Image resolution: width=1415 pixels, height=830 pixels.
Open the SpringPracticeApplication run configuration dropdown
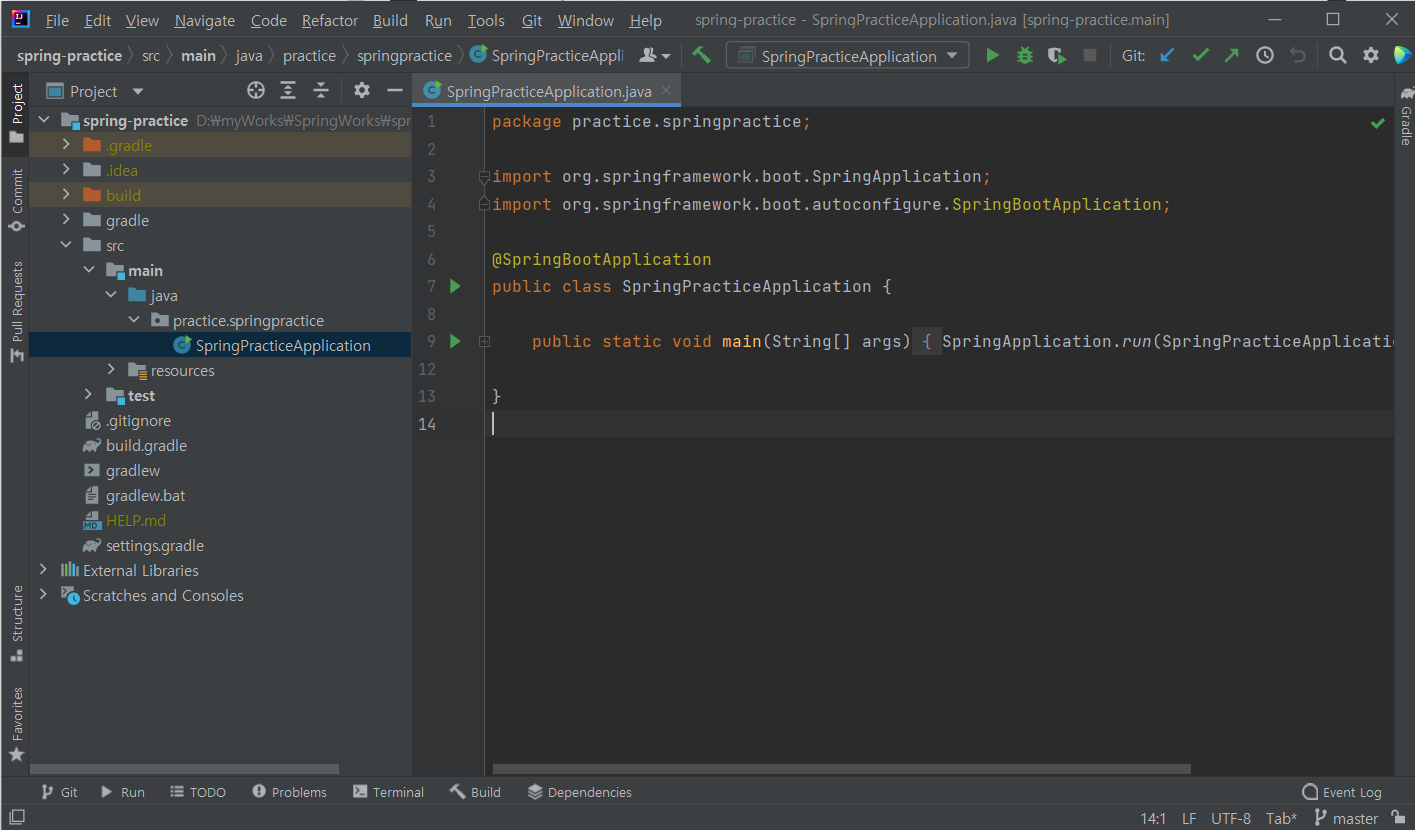click(848, 56)
